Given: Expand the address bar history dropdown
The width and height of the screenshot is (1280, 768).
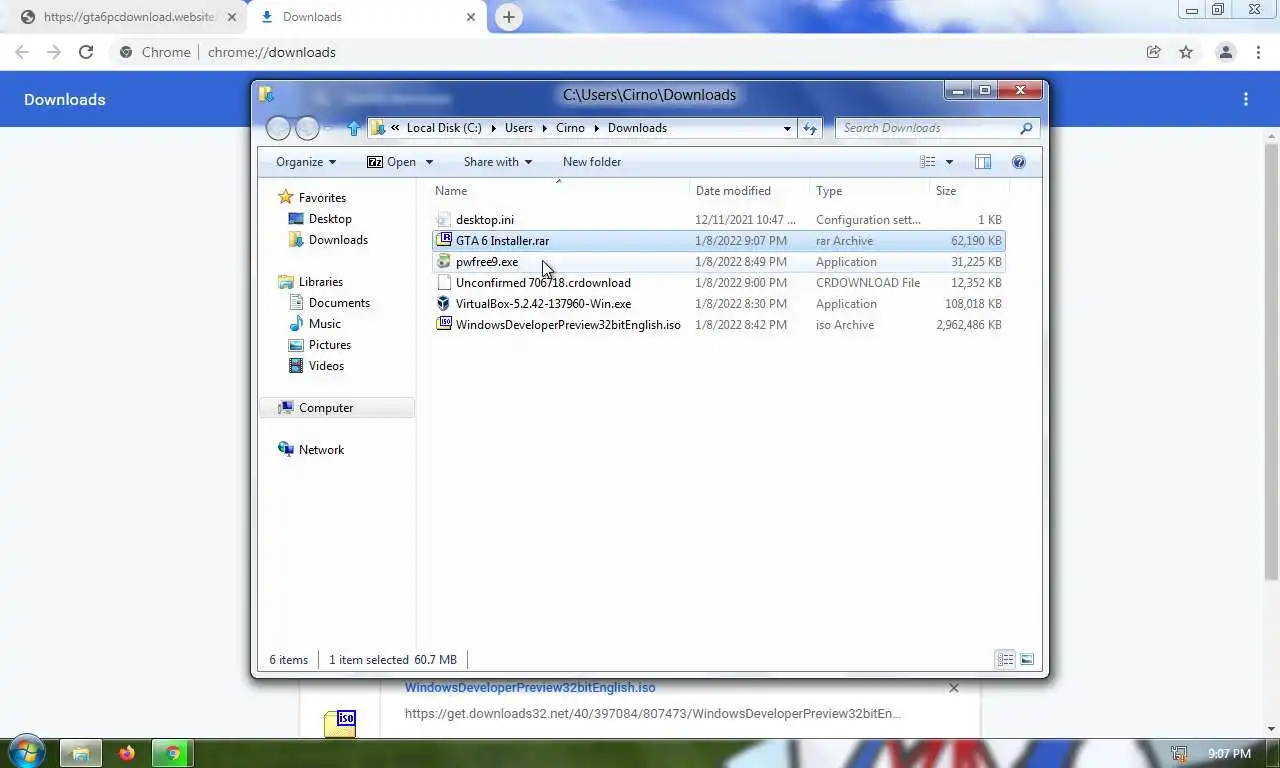Looking at the screenshot, I should [x=788, y=128].
